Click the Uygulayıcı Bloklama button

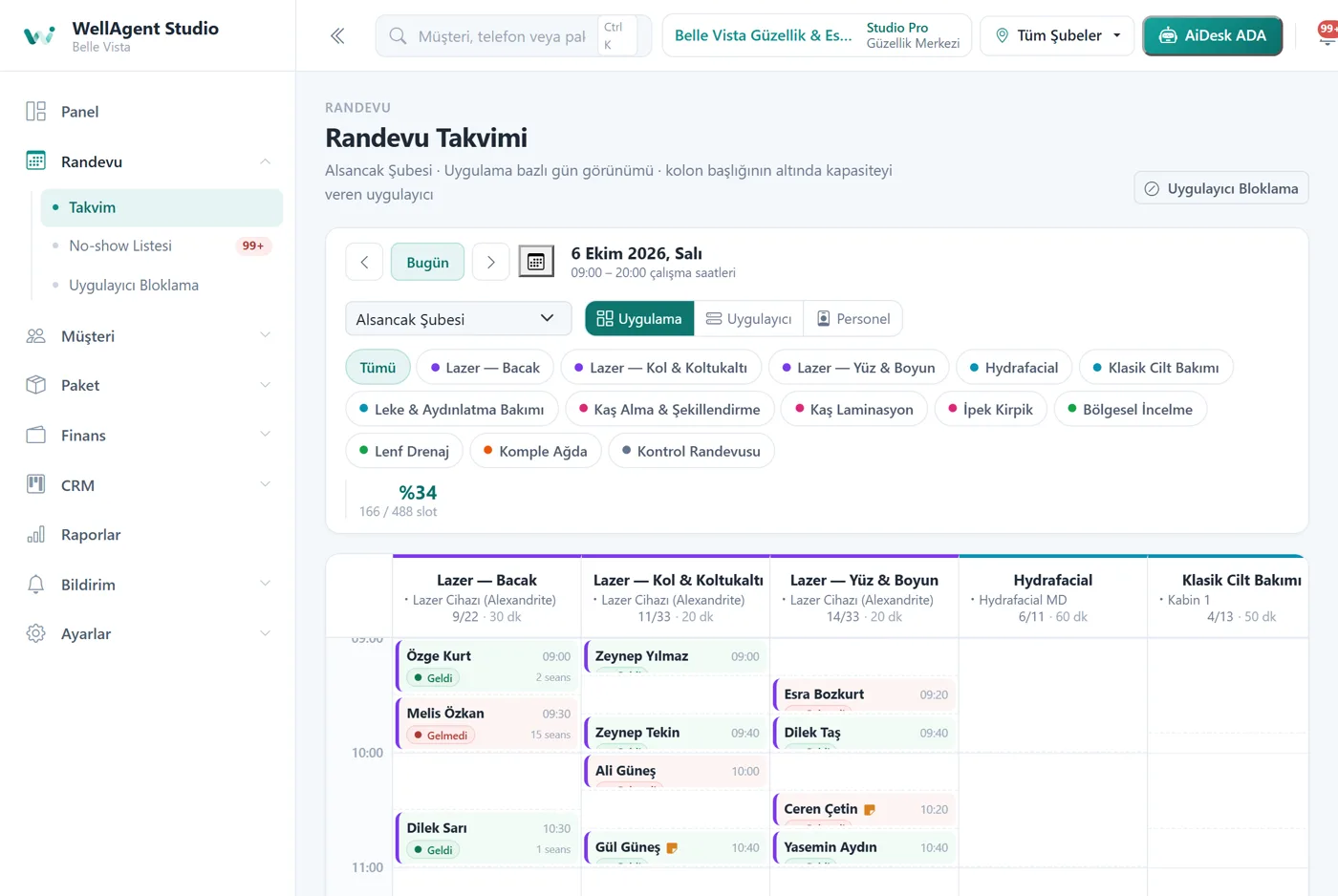(x=1220, y=188)
